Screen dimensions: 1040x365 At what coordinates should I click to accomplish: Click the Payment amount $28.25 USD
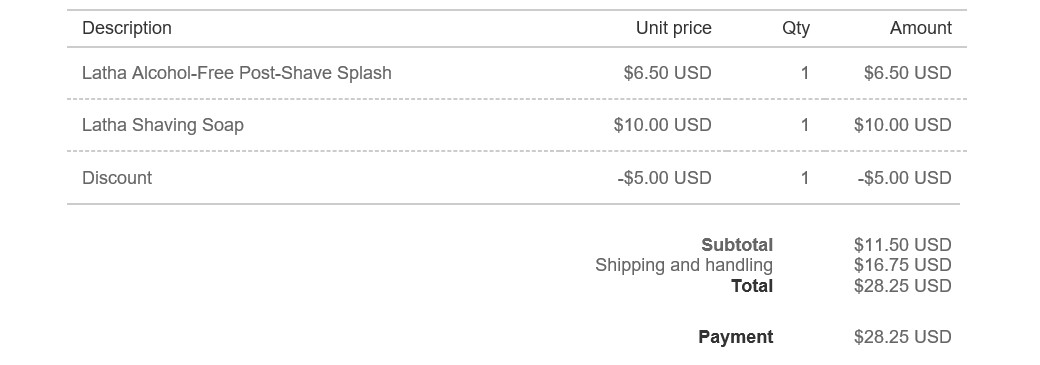[x=903, y=337]
